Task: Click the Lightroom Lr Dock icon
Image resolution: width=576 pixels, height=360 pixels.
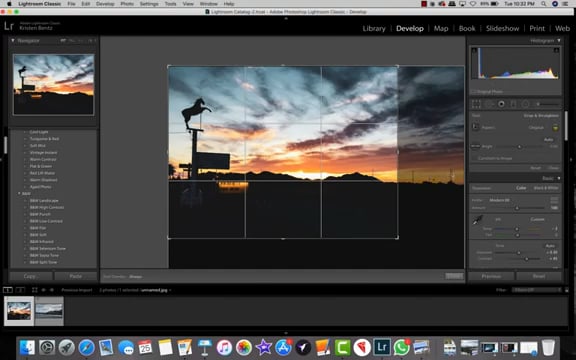Action: coord(382,347)
